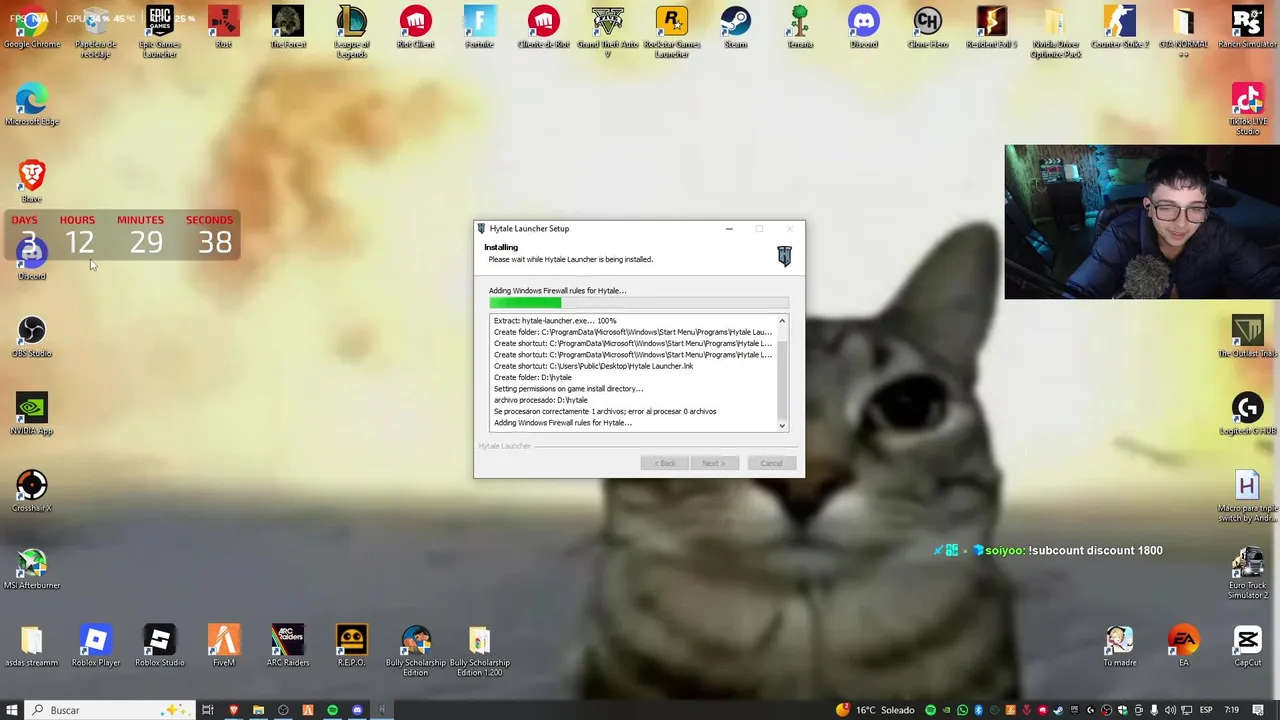Minimize the Hytale Launcher Setup window

pyautogui.click(x=729, y=229)
